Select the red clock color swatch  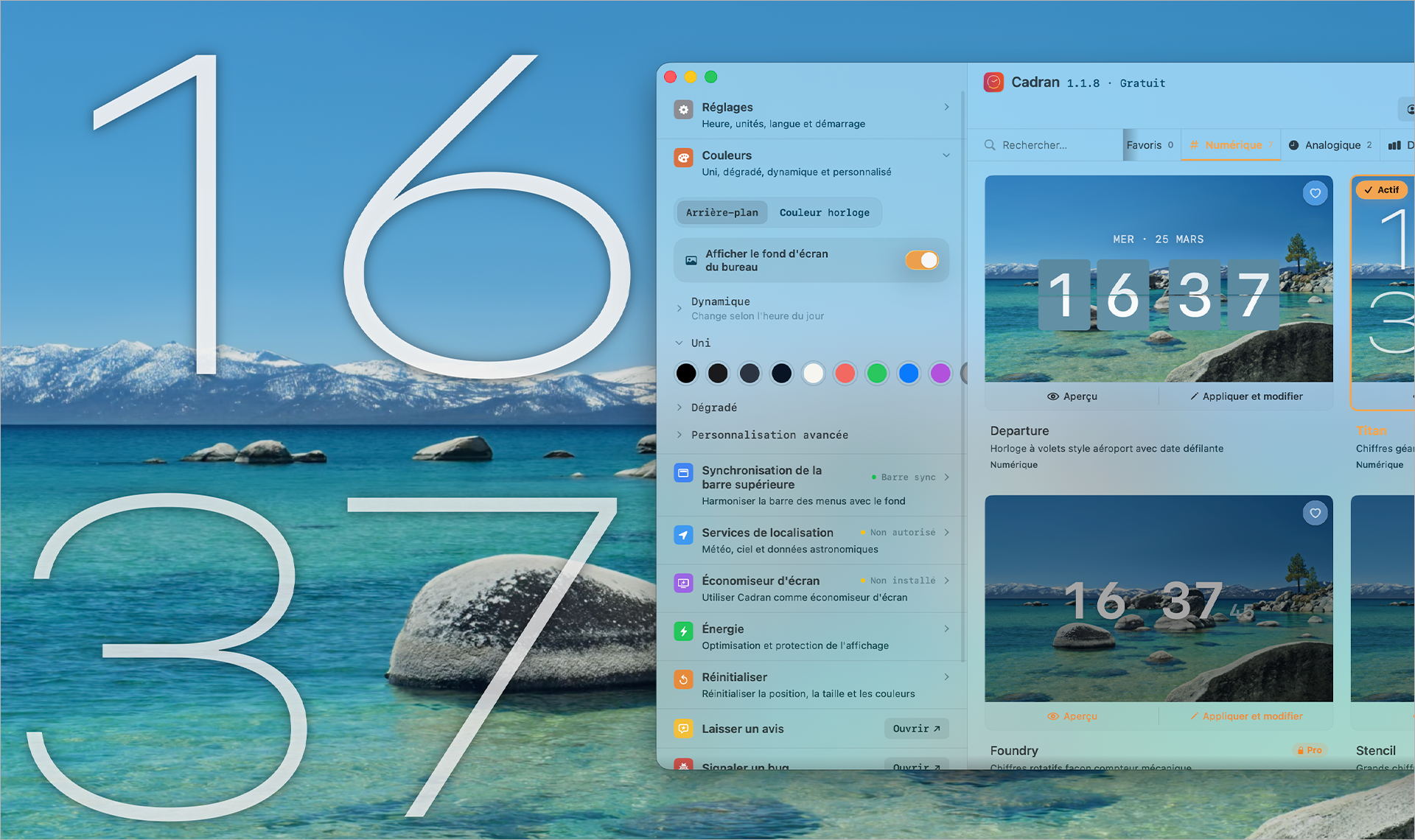point(845,373)
